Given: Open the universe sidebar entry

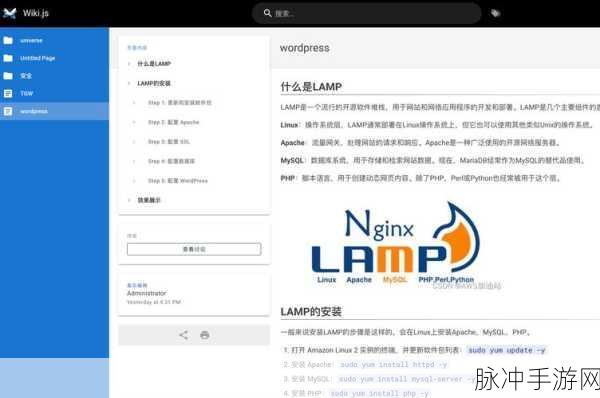Looking at the screenshot, I should click(54, 40).
